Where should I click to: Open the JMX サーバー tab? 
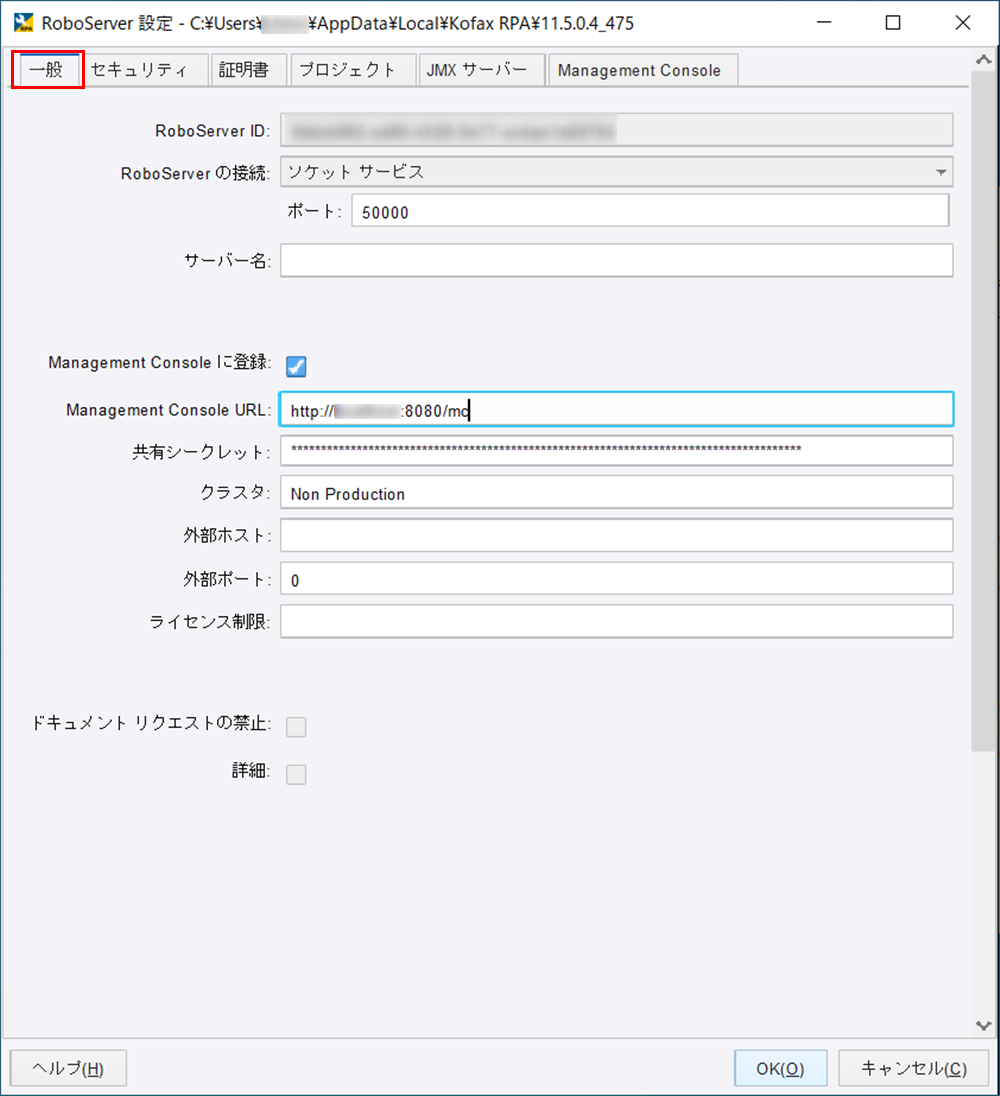(481, 70)
